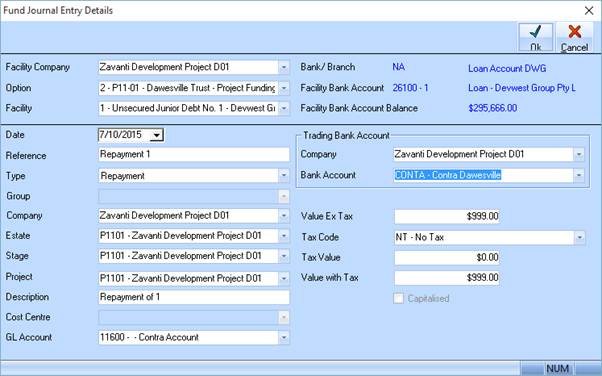Close the Fund Journal Entry Details window
Screen dimensions: 602x376
click(589, 10)
